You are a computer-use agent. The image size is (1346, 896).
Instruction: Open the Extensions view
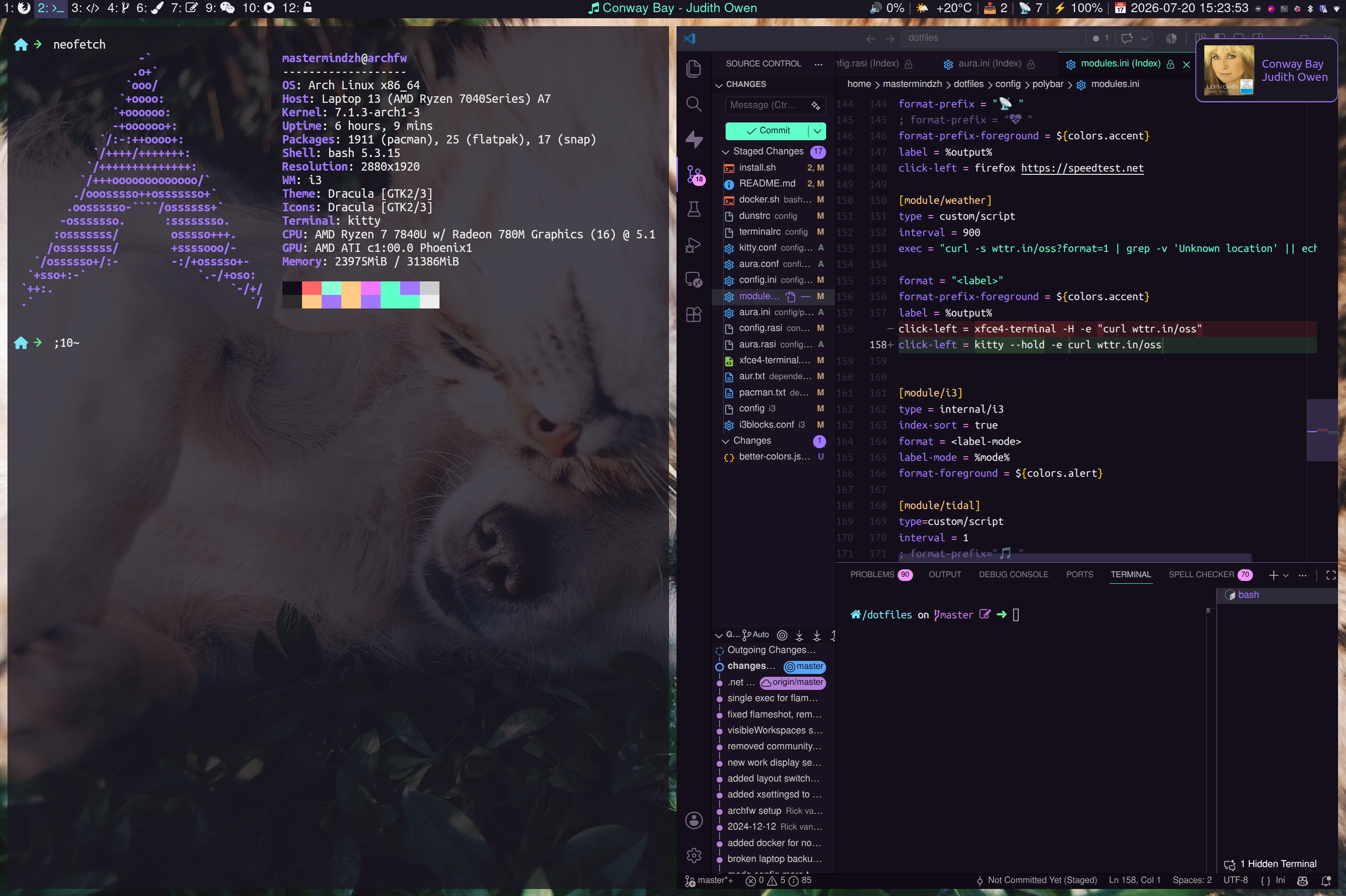pyautogui.click(x=693, y=314)
